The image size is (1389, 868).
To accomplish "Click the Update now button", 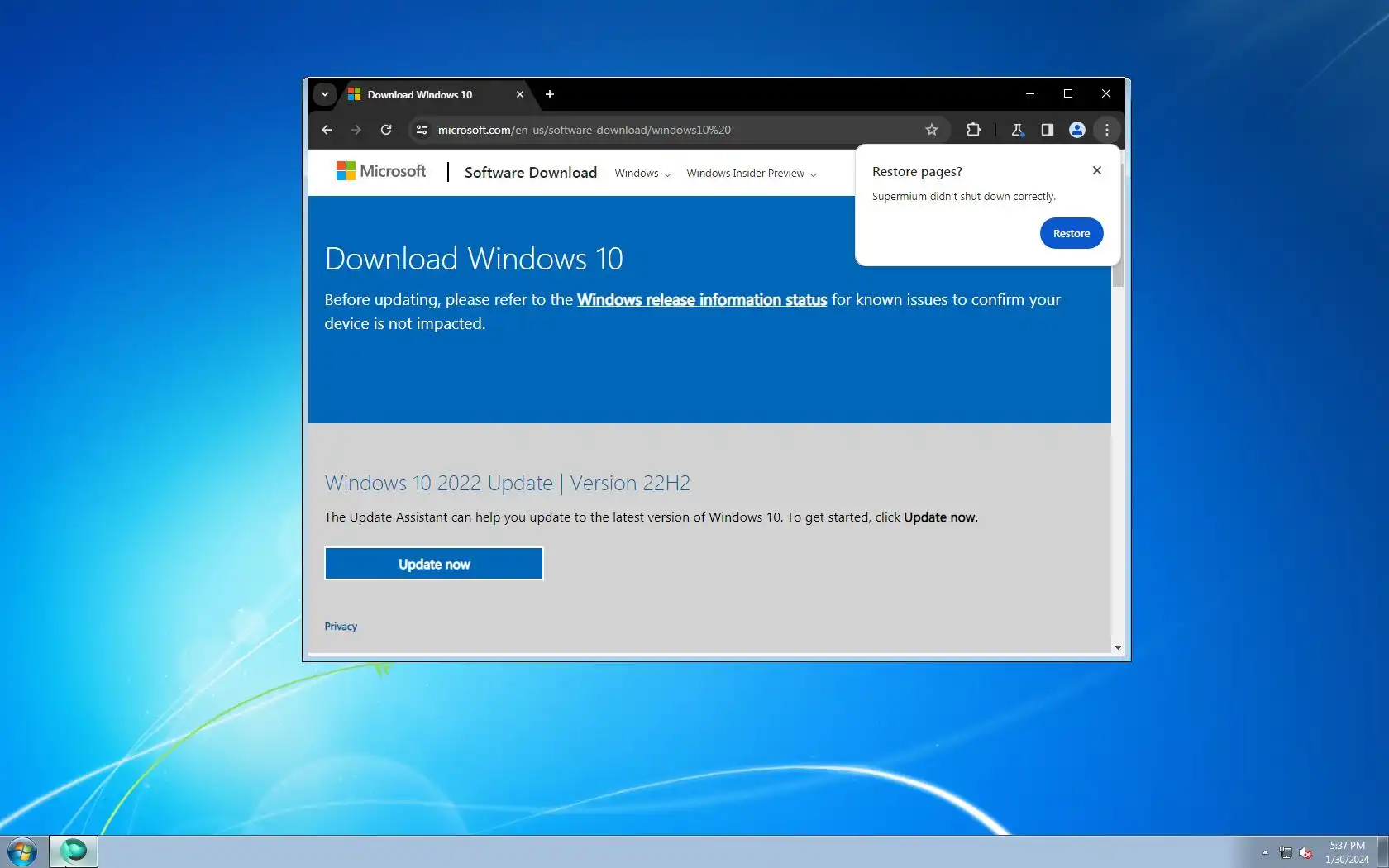I will (434, 564).
